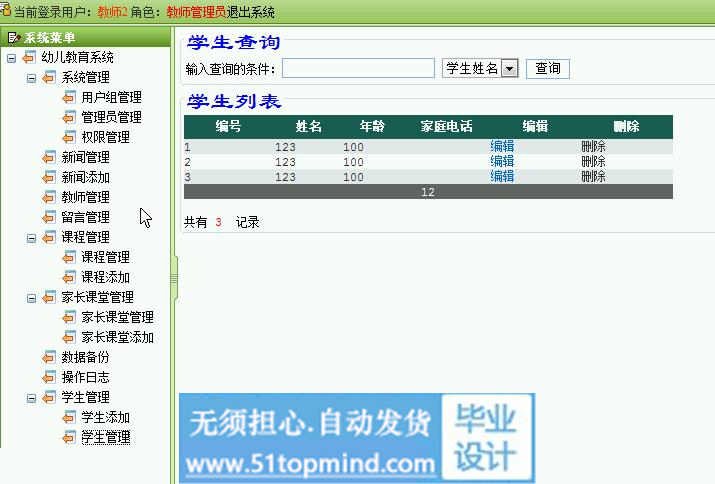Viewport: 715px width, 484px height.
Task: Collapse the parent 学生管理 branch toggle
Action: (31, 398)
